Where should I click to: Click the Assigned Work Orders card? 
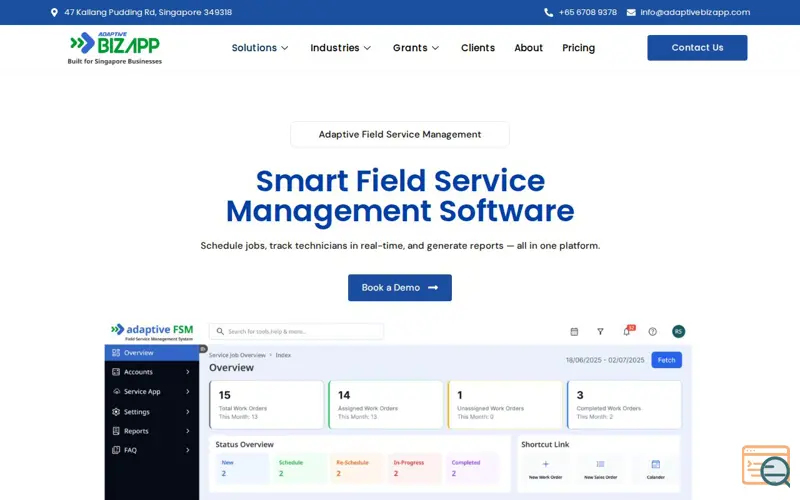(386, 405)
